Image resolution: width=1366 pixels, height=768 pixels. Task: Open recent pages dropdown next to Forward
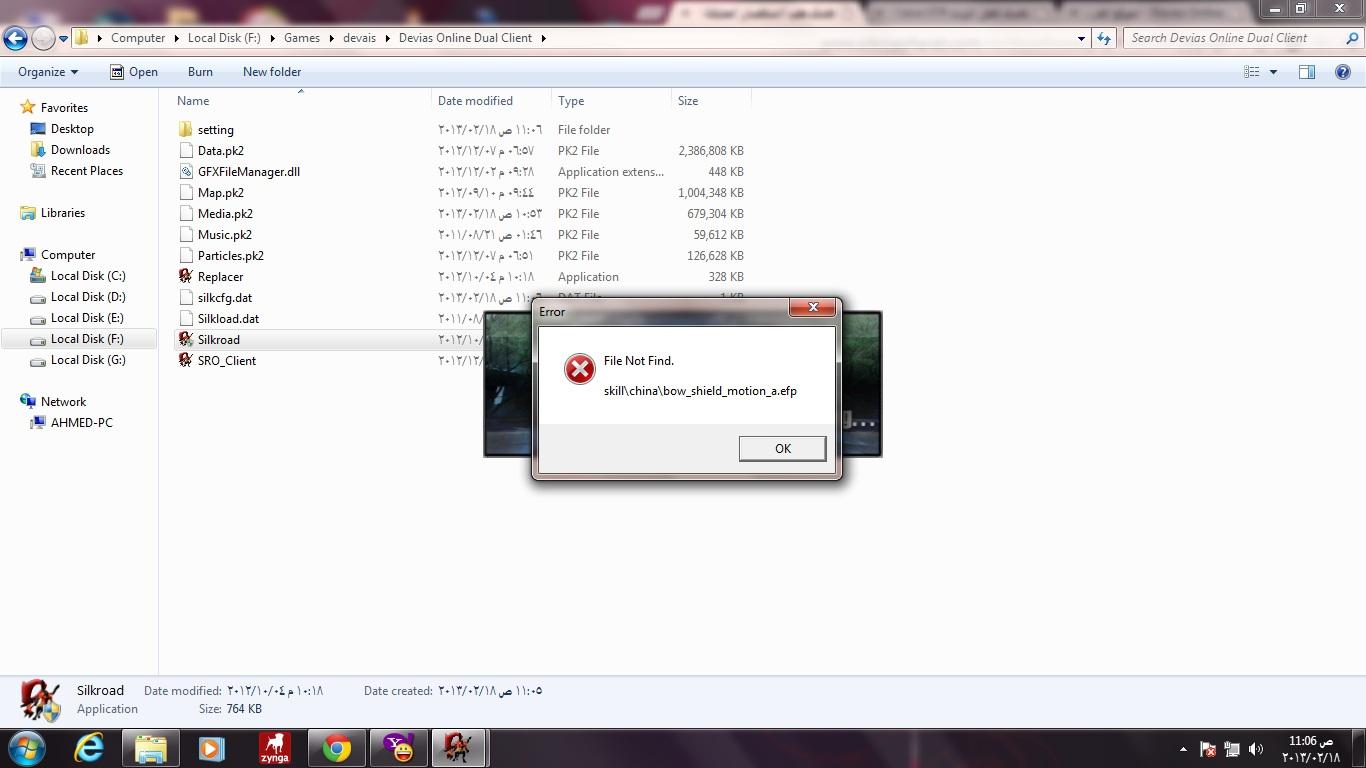(x=64, y=39)
